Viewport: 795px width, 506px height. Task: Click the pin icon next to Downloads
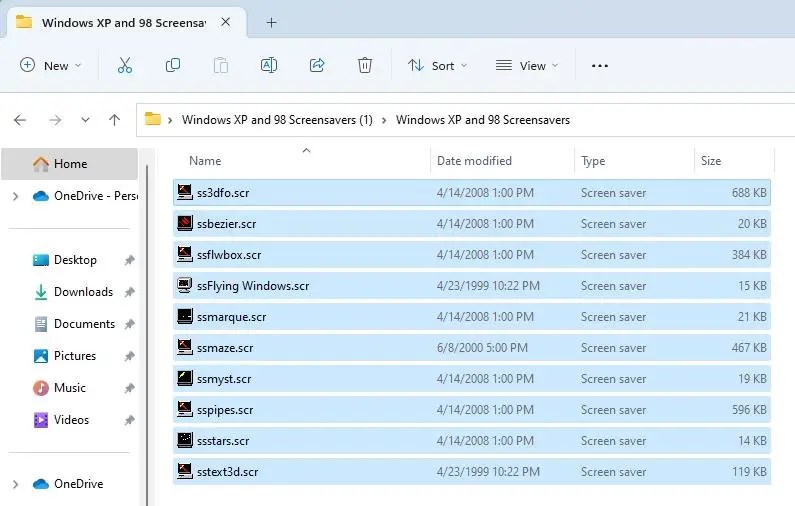click(x=129, y=292)
